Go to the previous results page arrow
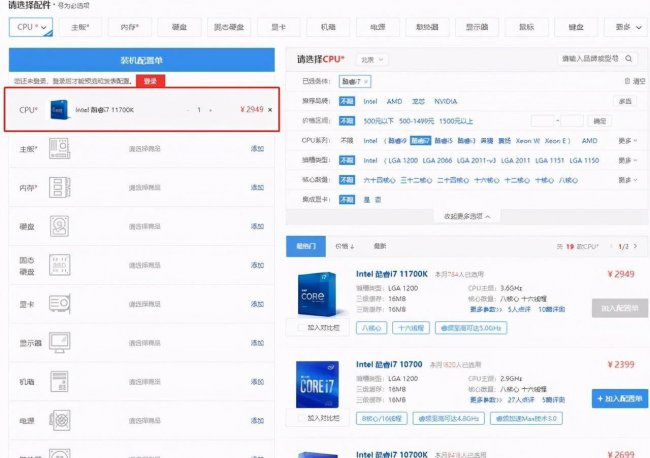The image size is (650, 458). tap(611, 246)
